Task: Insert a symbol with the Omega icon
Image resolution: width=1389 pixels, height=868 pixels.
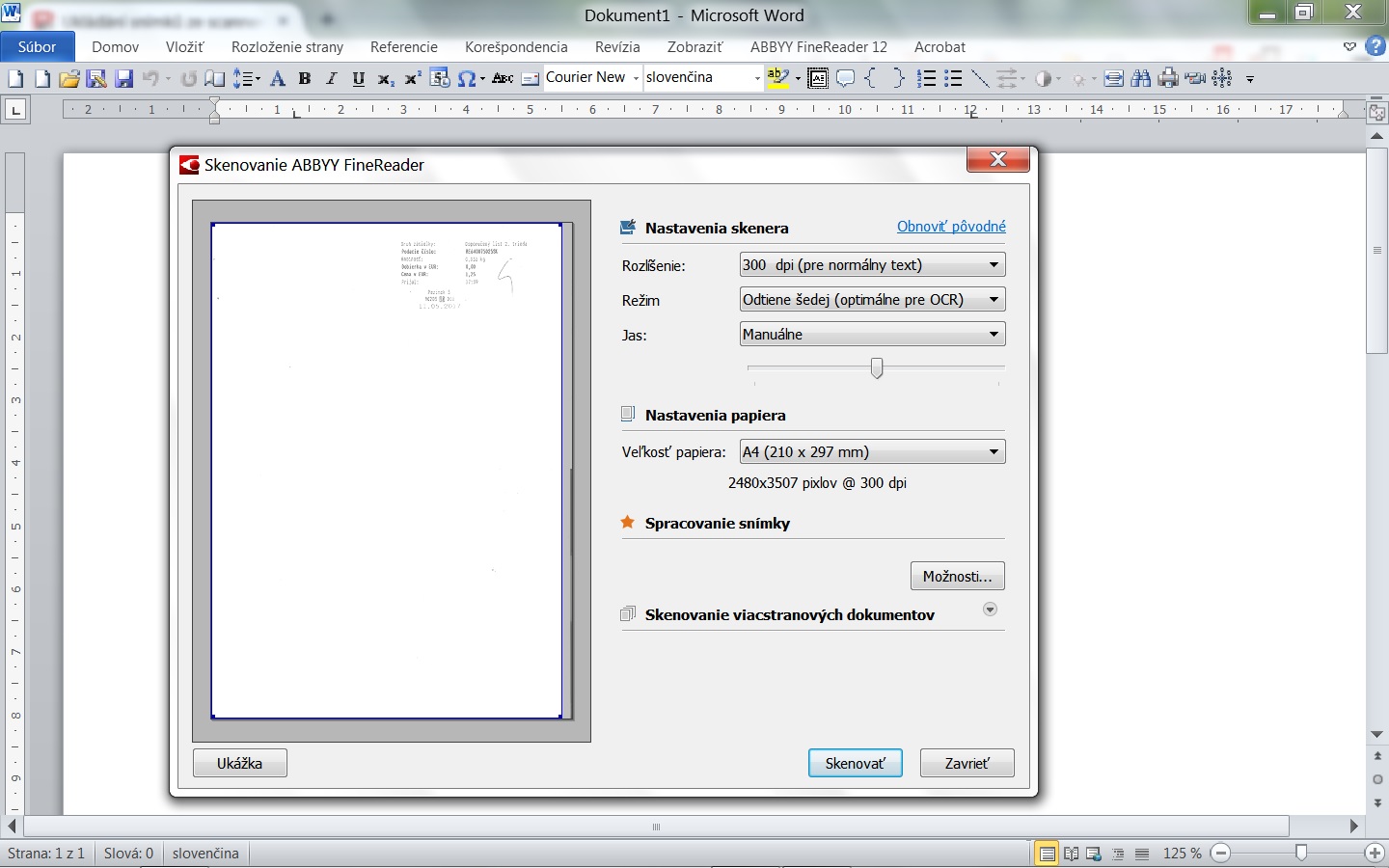Action: point(467,79)
